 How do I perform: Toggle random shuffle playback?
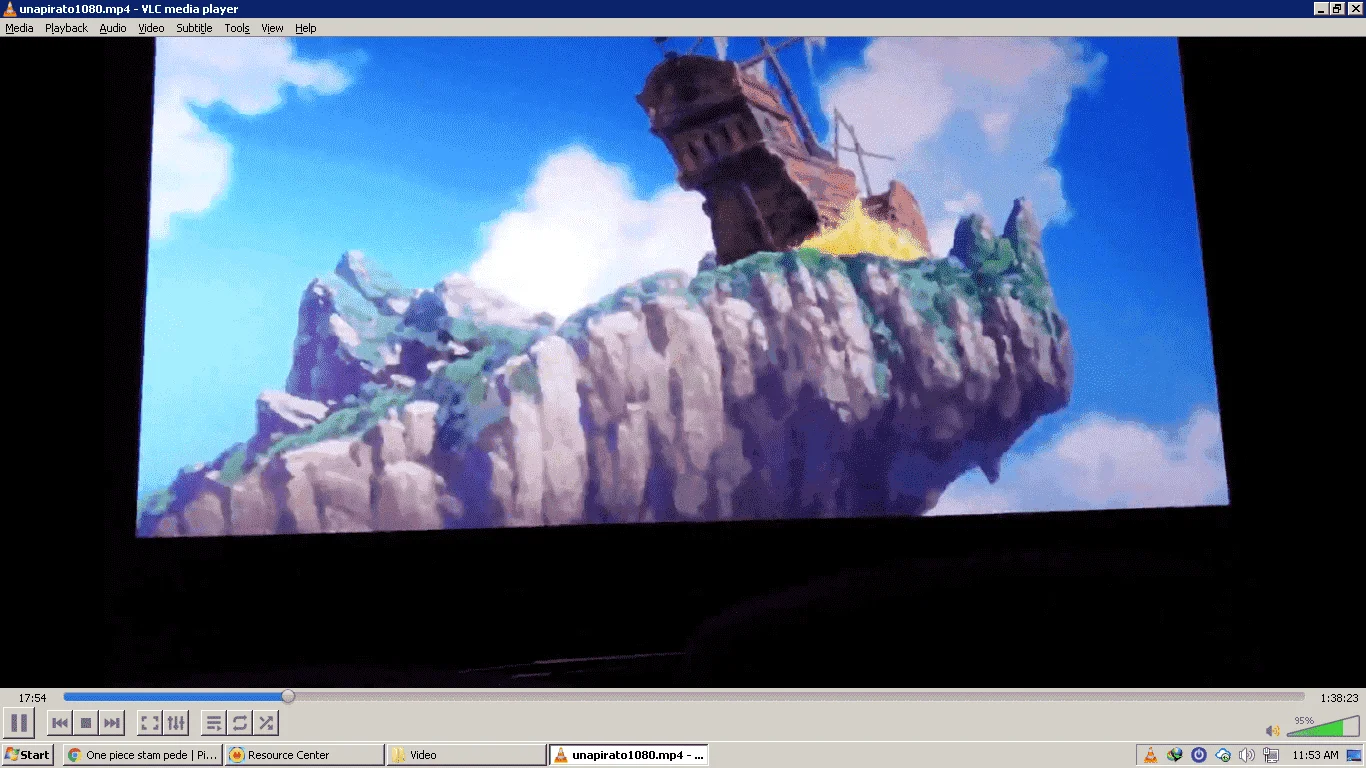(266, 722)
